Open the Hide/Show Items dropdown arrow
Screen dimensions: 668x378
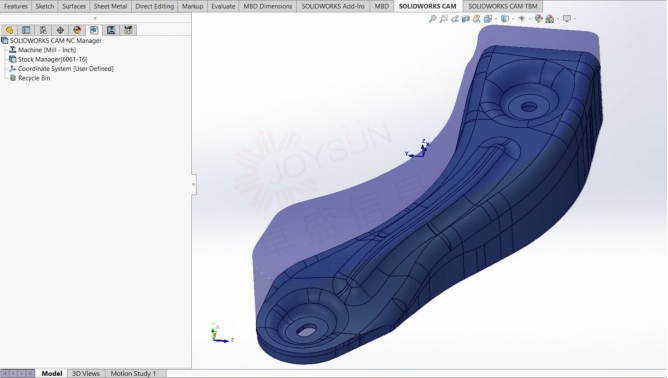(529, 19)
